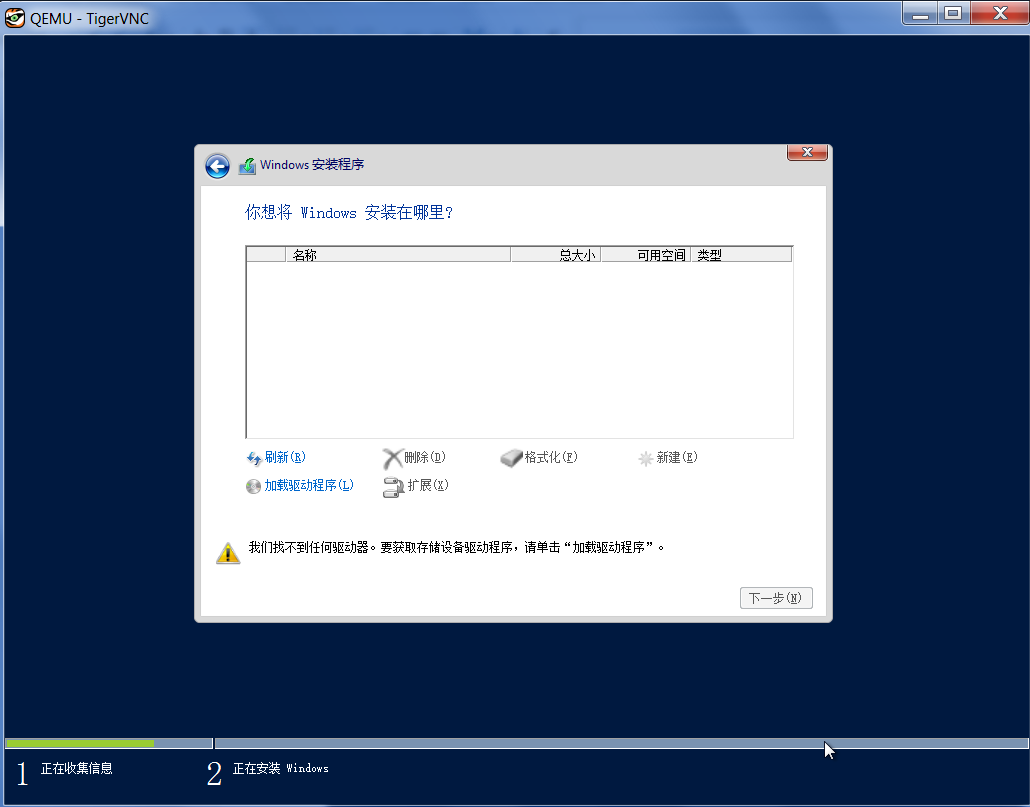Screen dimensions: 1030x807
Task: Sort by 类型 column header
Action: 742,255
